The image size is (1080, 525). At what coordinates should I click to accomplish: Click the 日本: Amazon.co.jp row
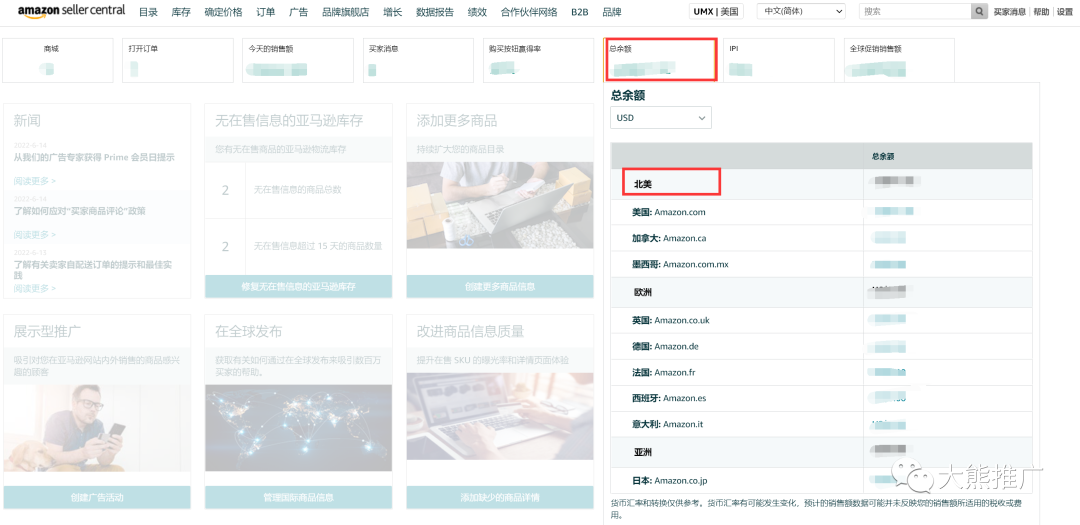point(821,480)
